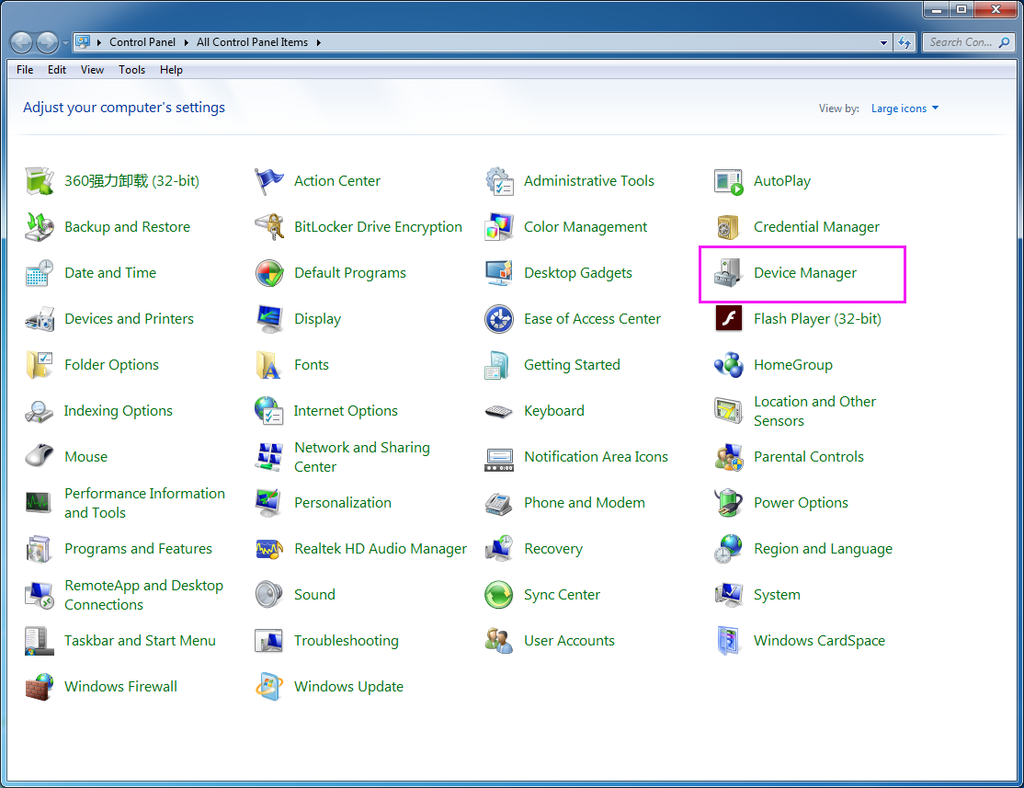Click the BitLocker Drive Encryption keys icon

tap(269, 227)
